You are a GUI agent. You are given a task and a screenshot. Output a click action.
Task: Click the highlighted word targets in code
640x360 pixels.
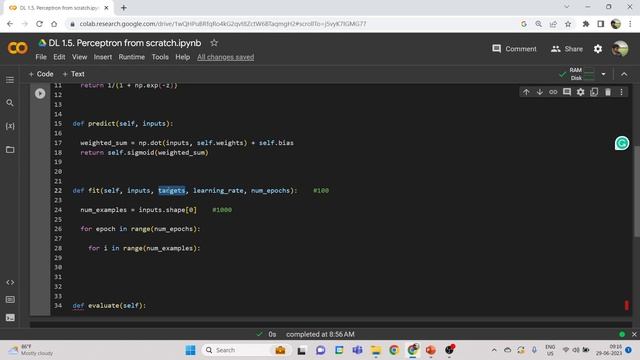click(x=172, y=191)
